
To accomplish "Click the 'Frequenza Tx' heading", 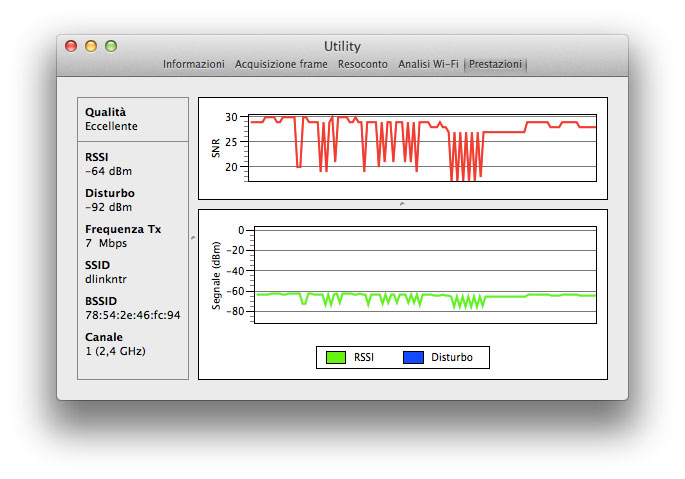I will [x=123, y=229].
